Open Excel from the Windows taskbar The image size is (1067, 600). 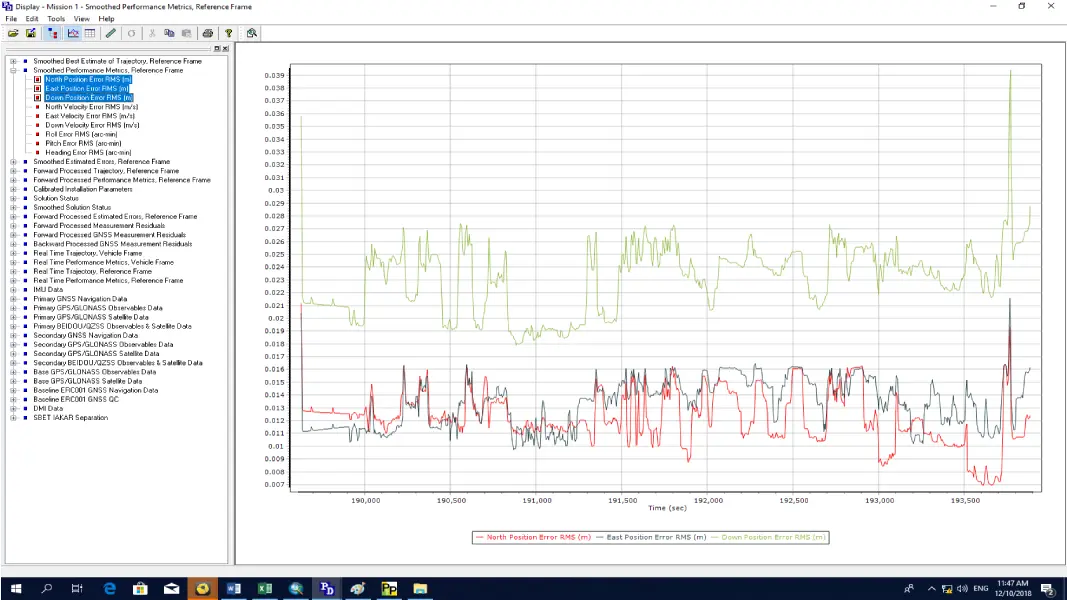(265, 589)
